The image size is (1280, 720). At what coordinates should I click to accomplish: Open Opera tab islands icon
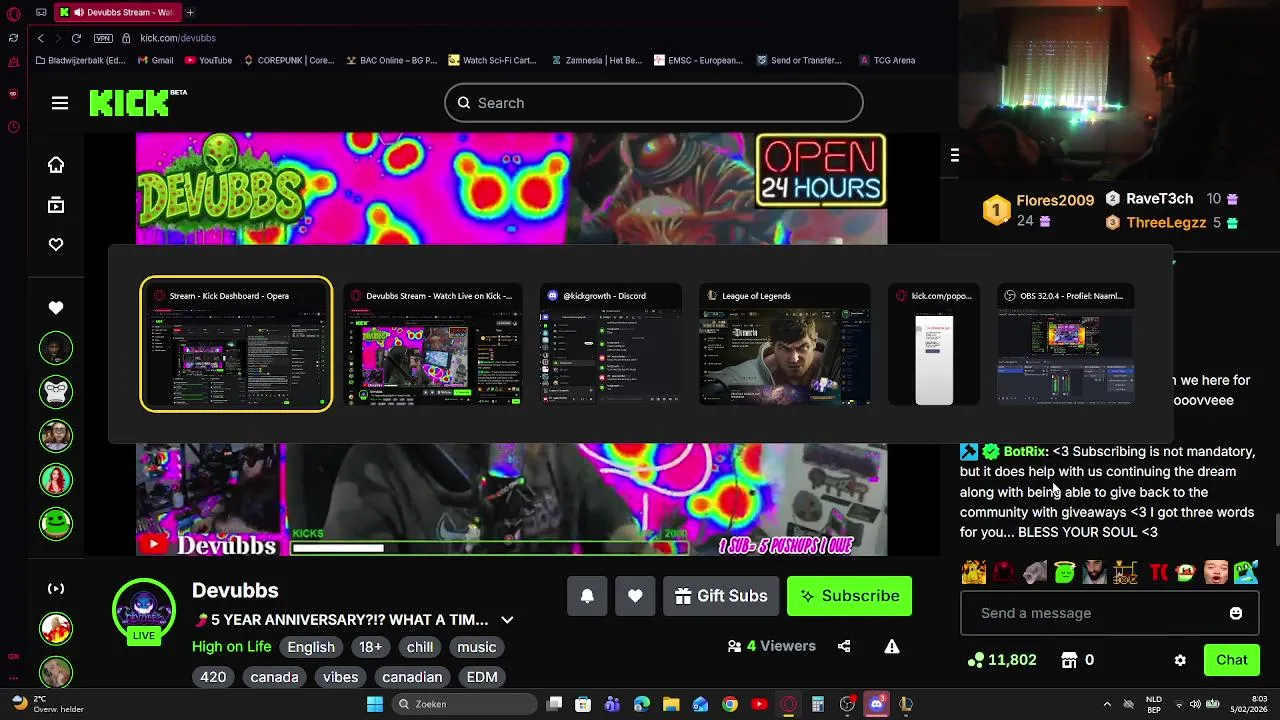(x=41, y=12)
